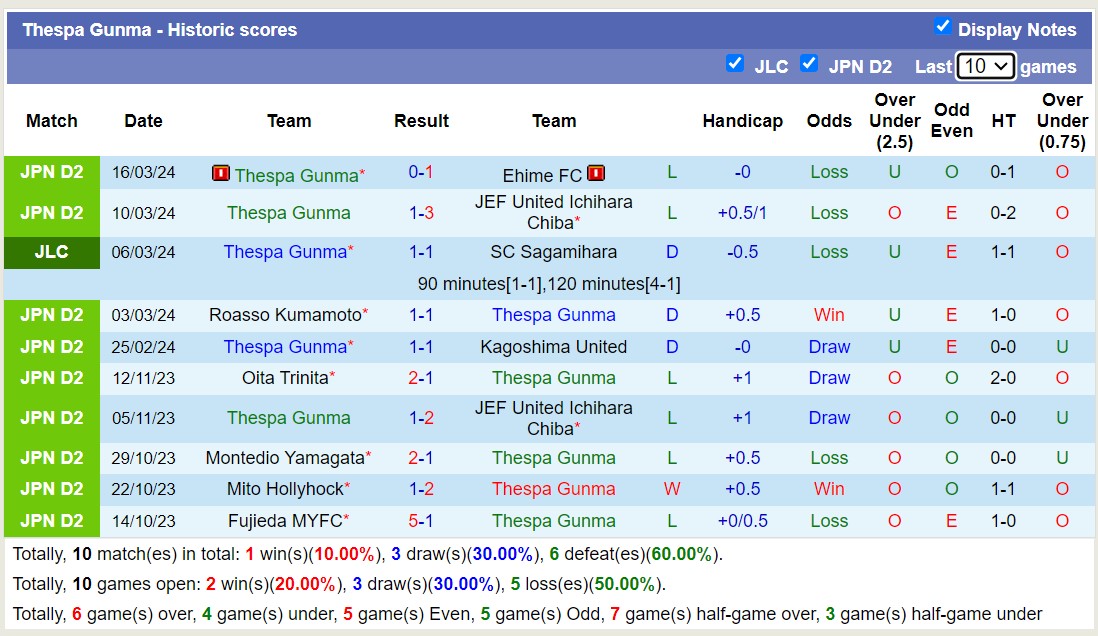Open the Fujieda MYFC team link
This screenshot has height=636, width=1098.
[285, 521]
